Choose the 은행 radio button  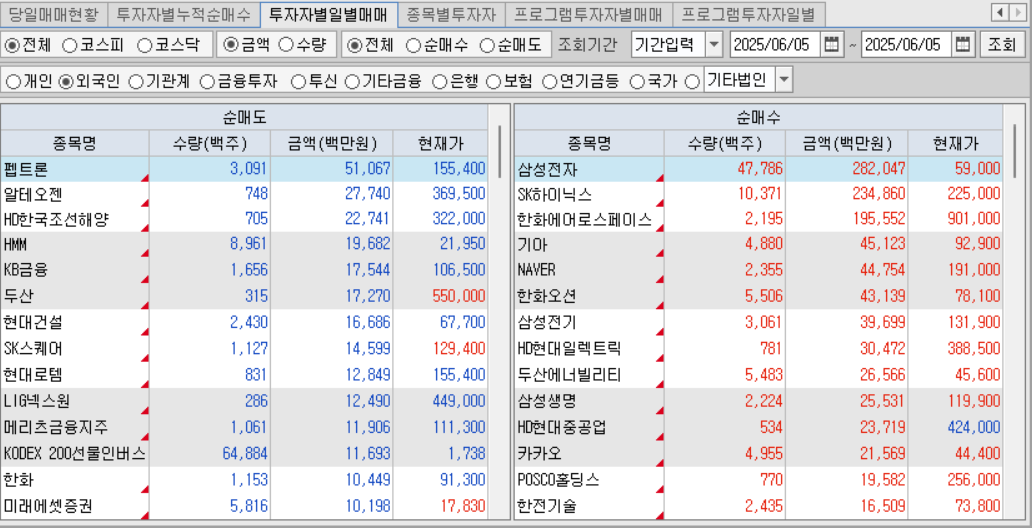pos(439,82)
